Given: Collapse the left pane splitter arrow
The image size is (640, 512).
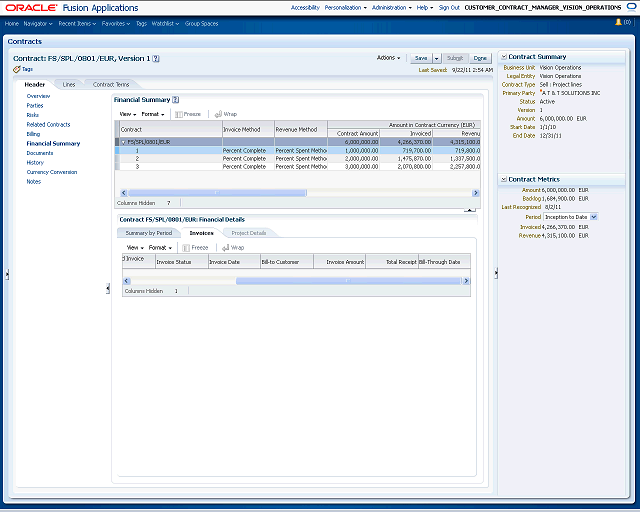Looking at the screenshot, I should tap(7, 274).
